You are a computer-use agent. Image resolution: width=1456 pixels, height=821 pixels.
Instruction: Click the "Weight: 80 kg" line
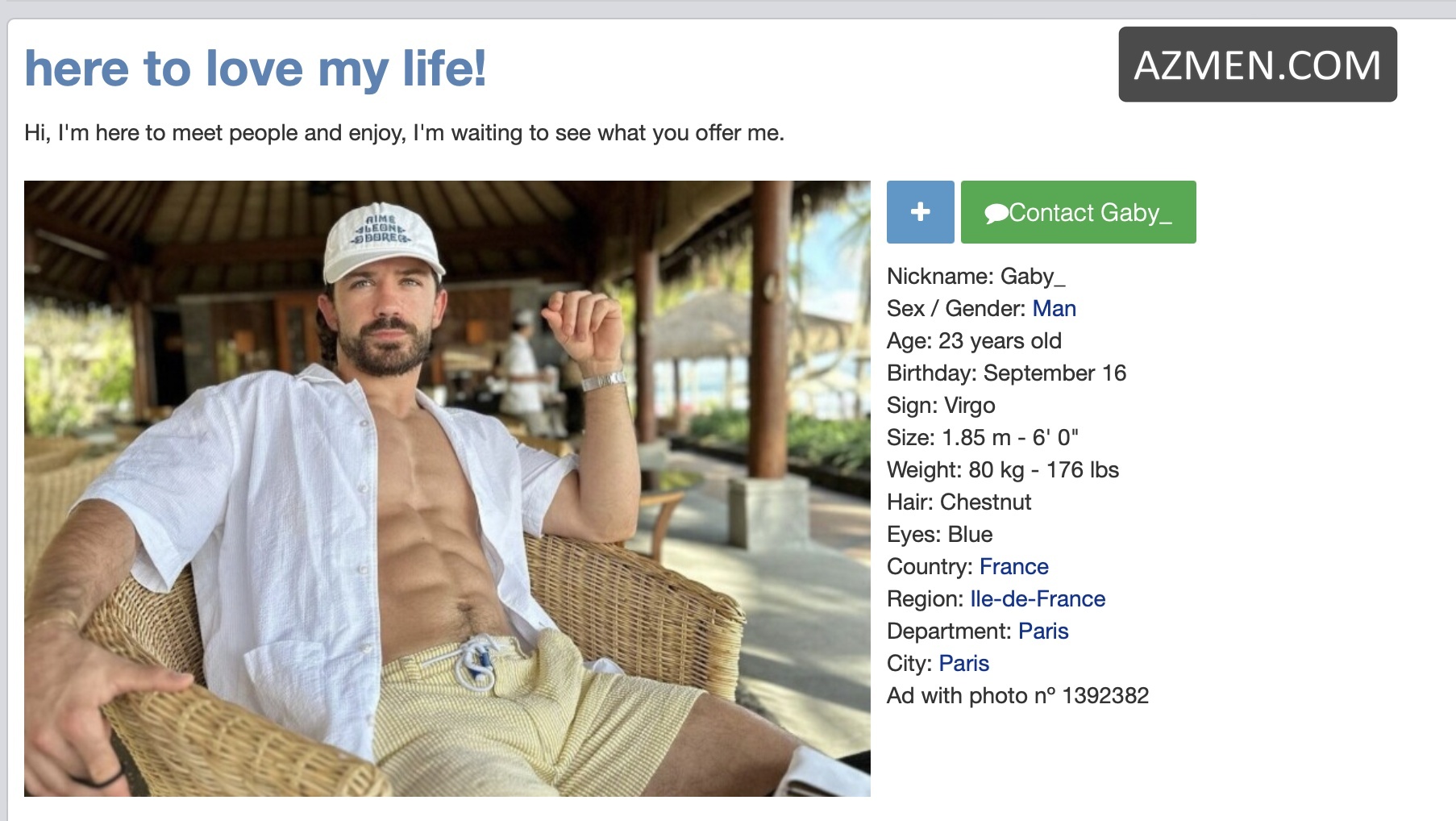click(x=1002, y=470)
